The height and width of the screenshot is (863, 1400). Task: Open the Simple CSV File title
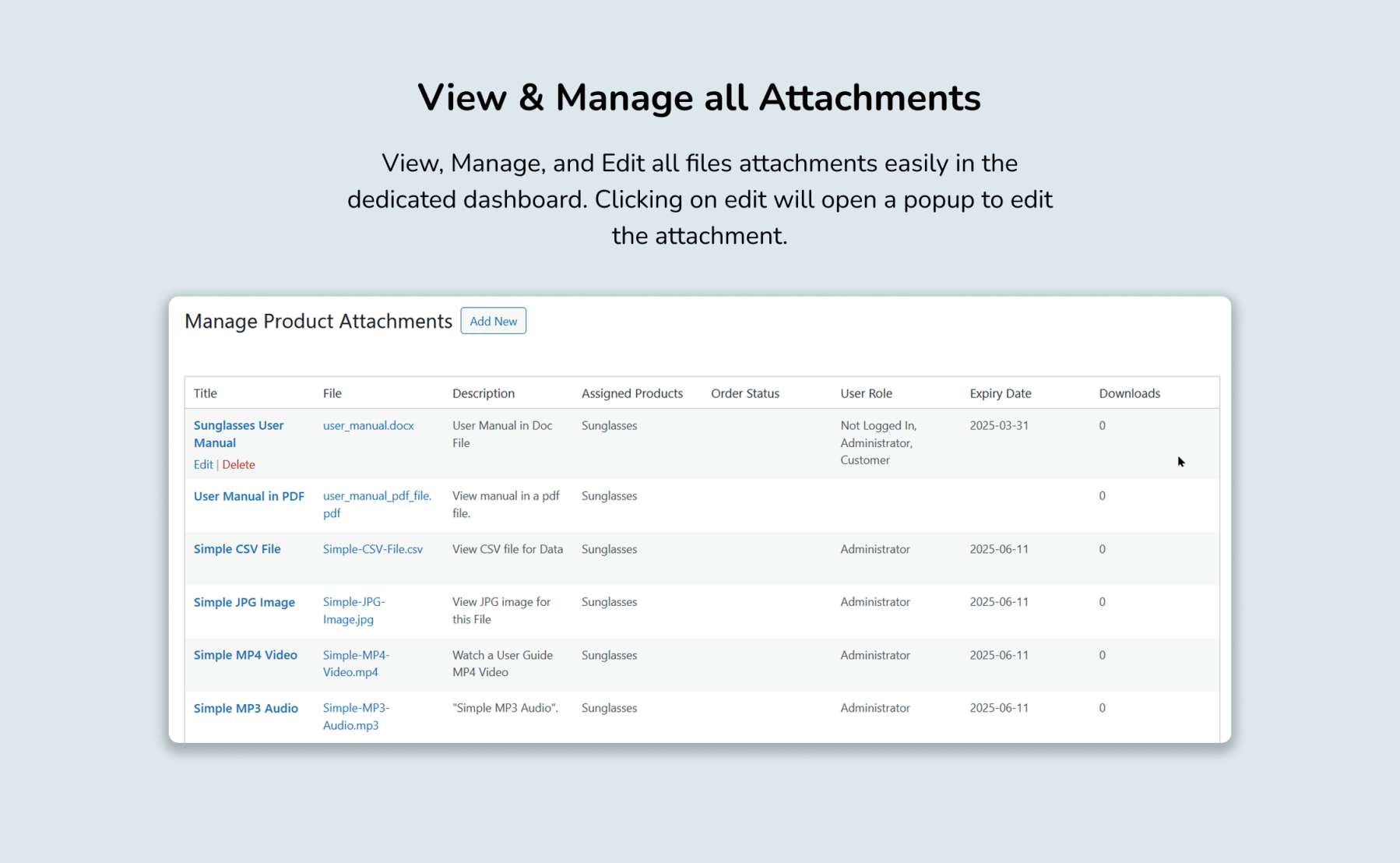237,549
